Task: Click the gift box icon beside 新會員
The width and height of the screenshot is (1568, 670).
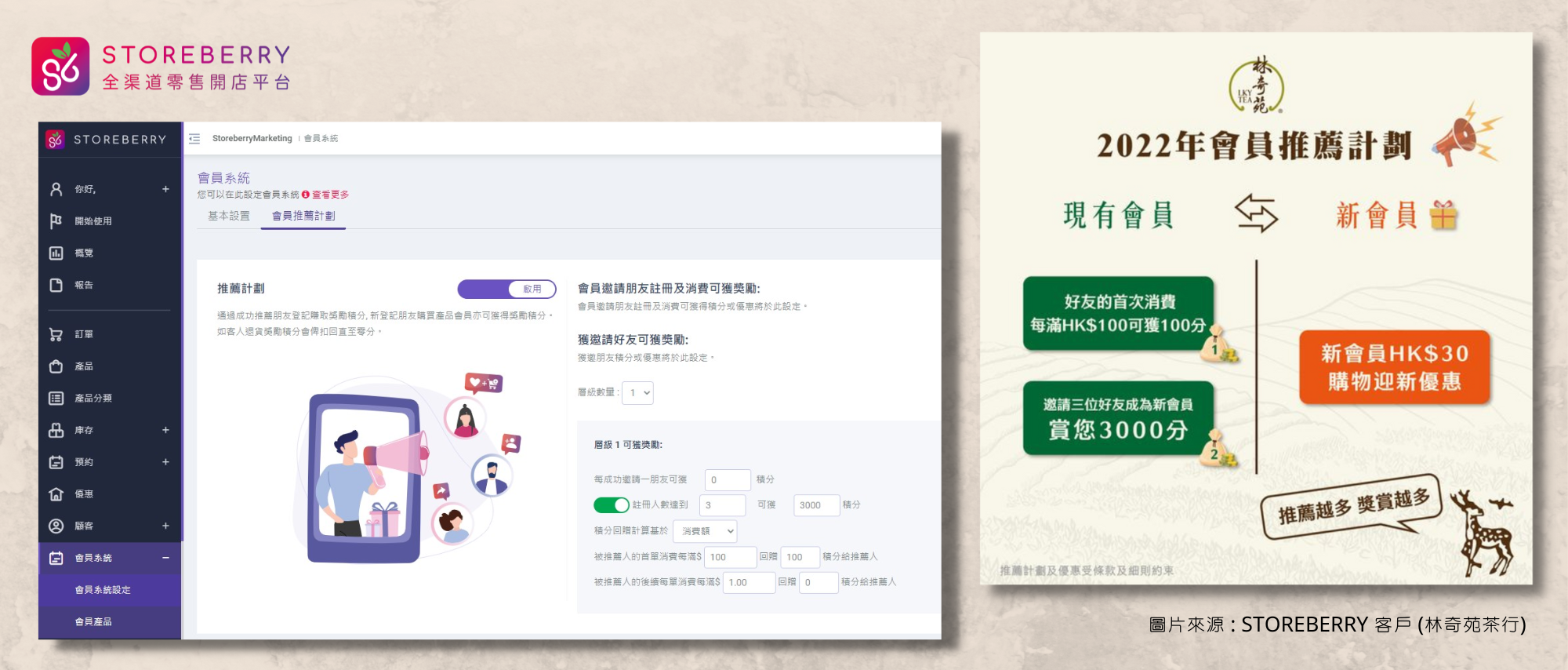Action: pos(1443,215)
